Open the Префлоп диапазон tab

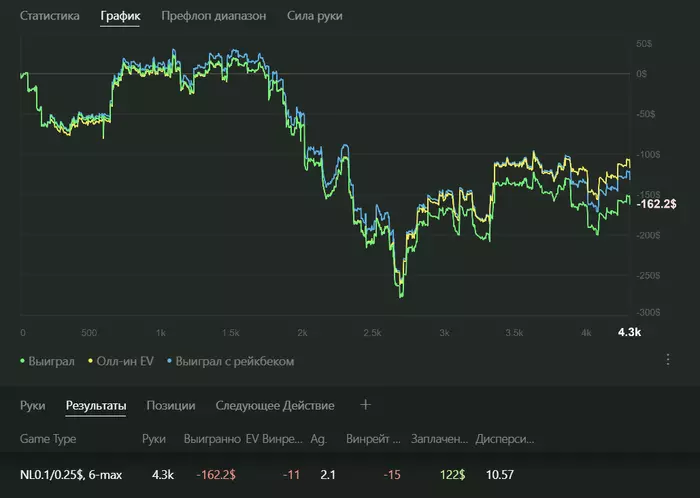[213, 16]
